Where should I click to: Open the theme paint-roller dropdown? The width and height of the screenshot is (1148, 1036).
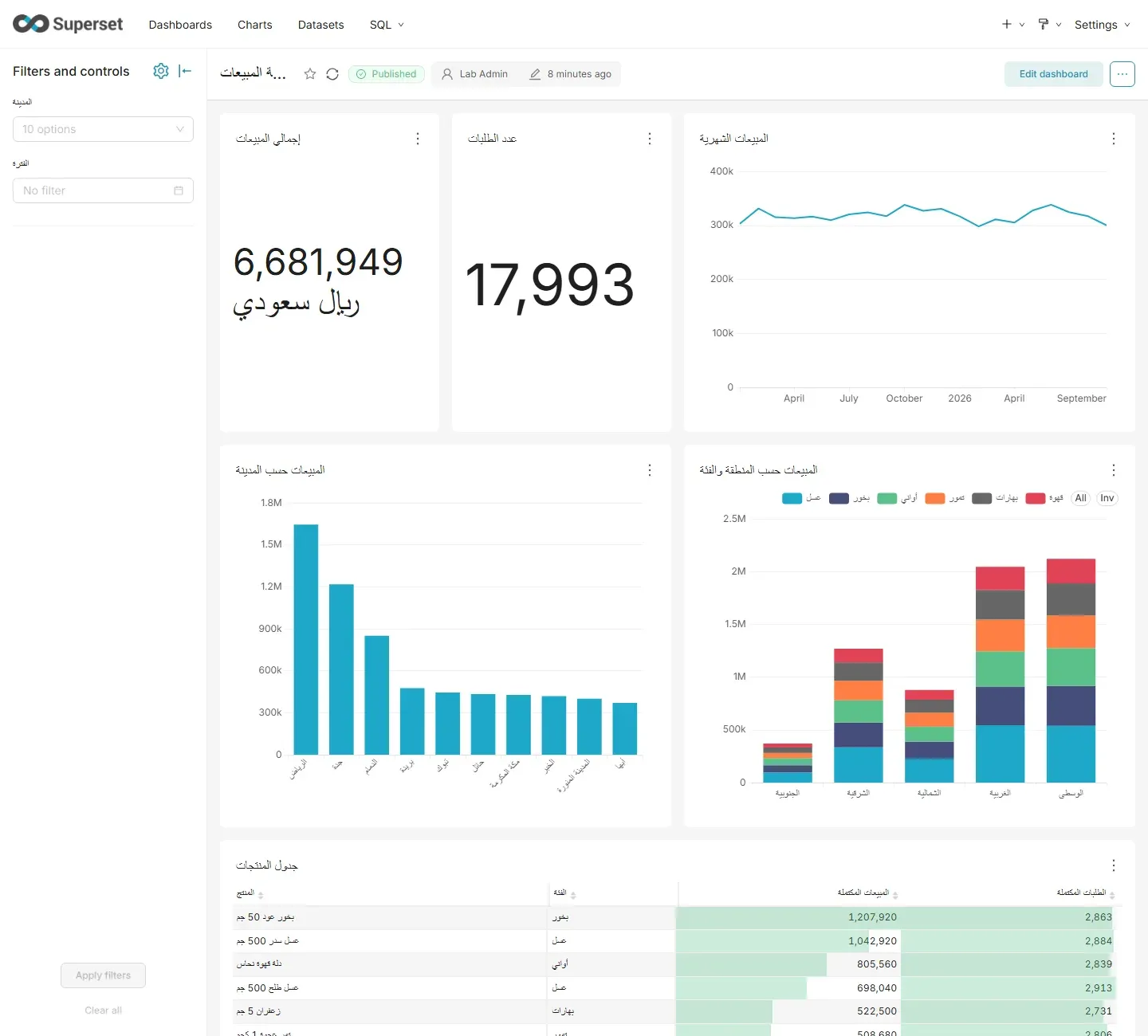1050,25
